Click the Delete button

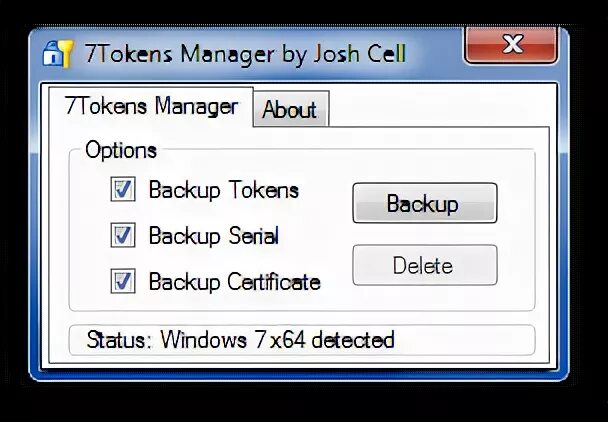pyautogui.click(x=425, y=265)
